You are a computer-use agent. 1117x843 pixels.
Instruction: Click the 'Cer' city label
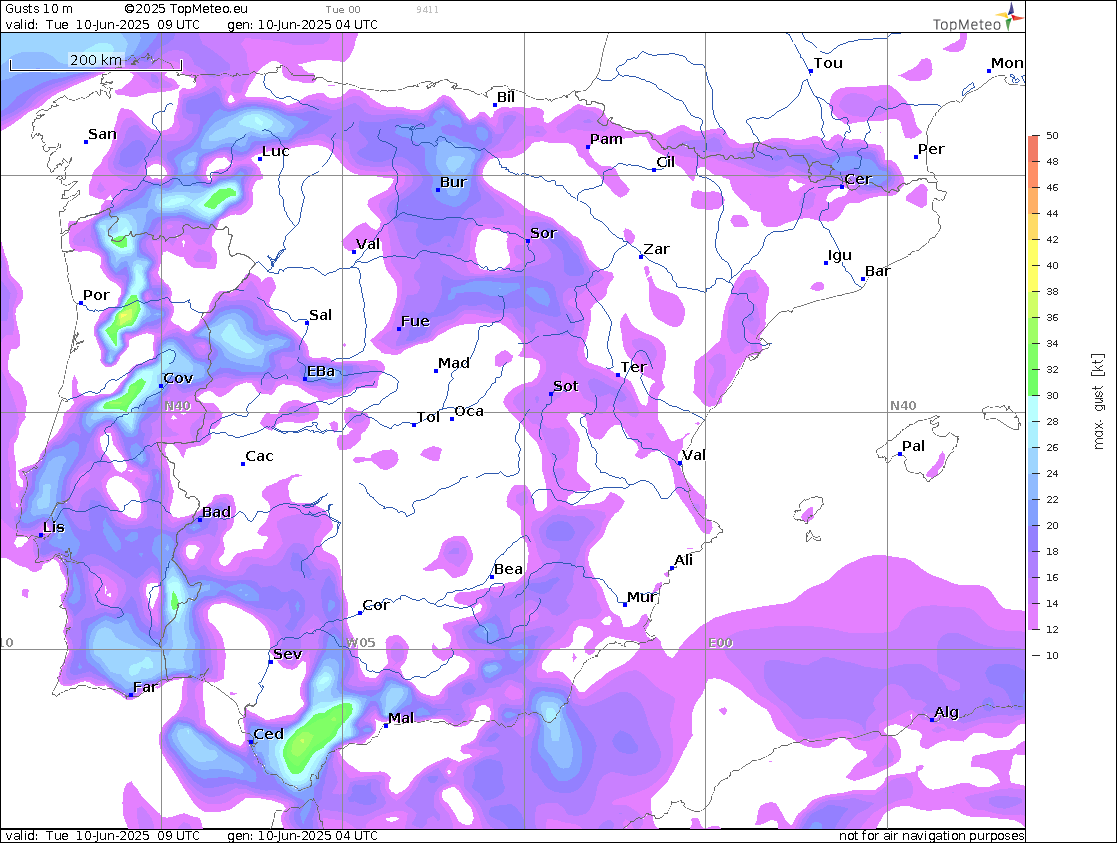(858, 180)
